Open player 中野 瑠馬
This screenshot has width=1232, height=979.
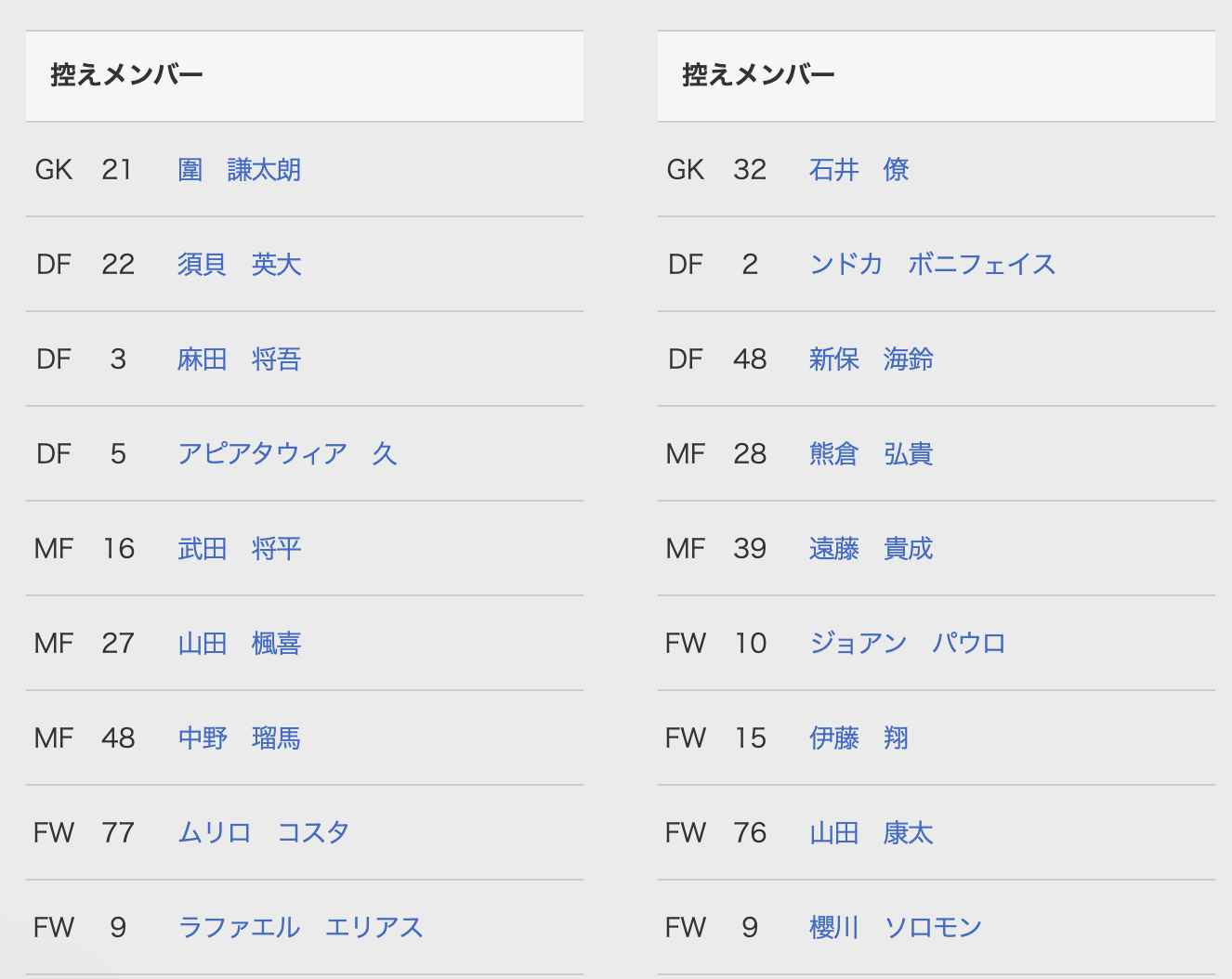(240, 738)
